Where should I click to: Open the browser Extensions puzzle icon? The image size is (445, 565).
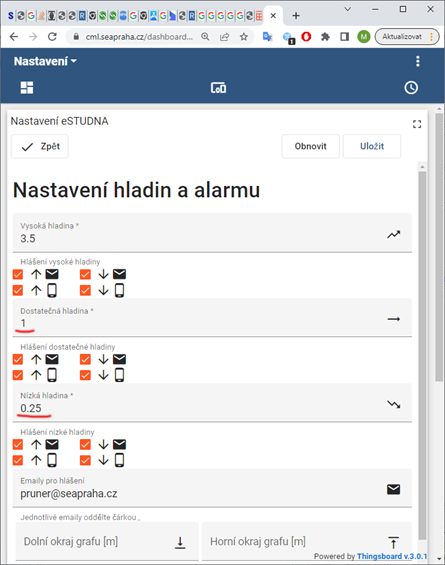325,37
